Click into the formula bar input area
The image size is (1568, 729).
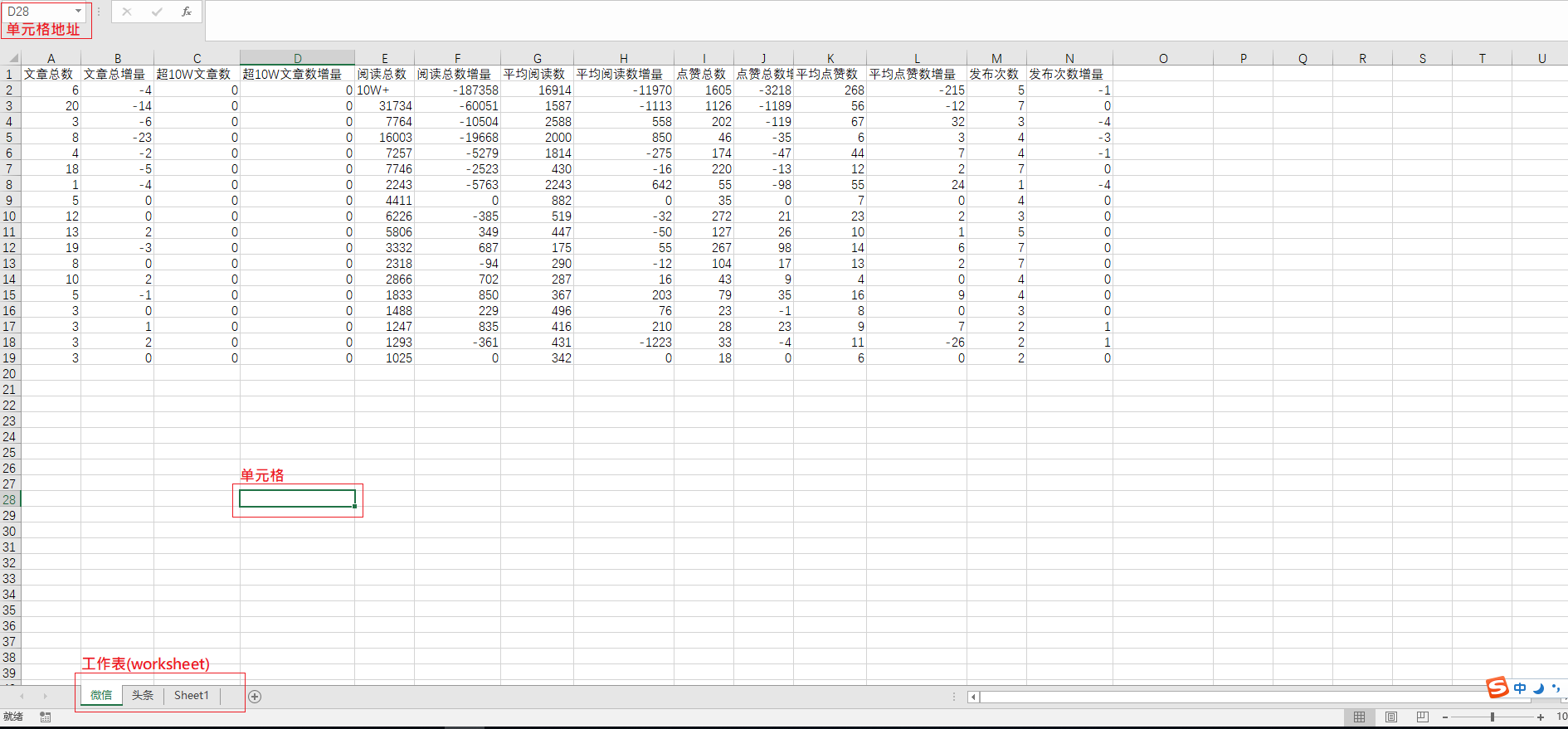[886, 20]
